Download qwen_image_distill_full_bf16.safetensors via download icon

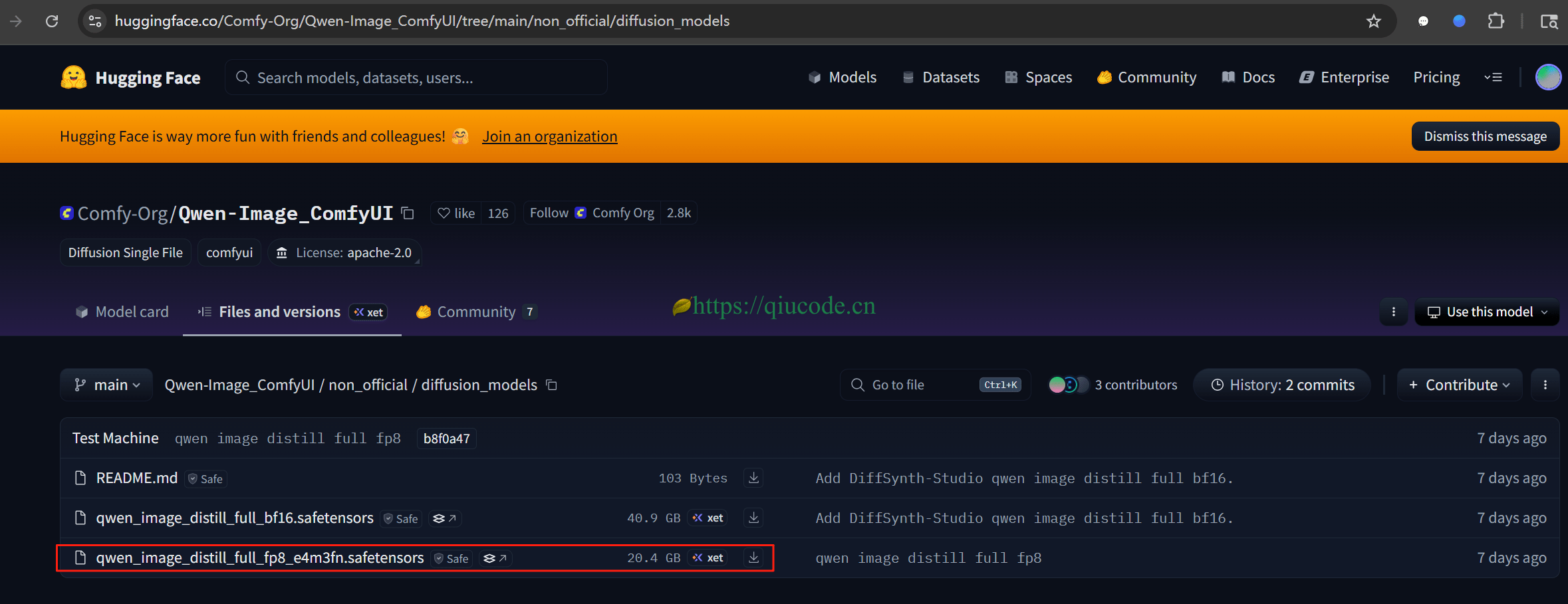(753, 518)
